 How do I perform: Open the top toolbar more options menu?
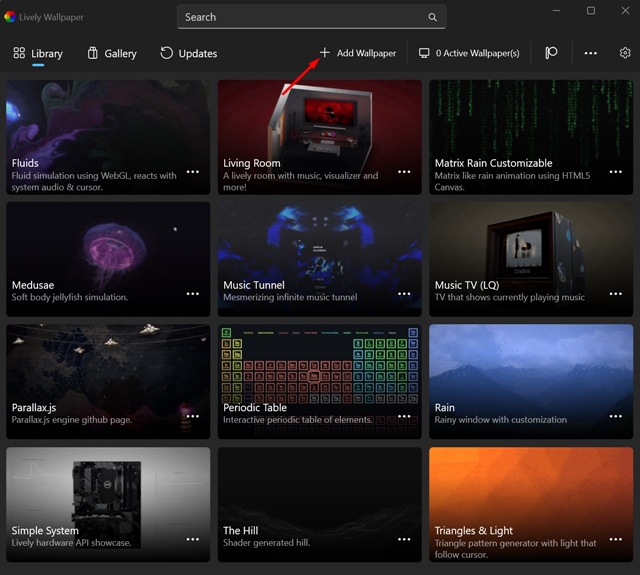(590, 53)
